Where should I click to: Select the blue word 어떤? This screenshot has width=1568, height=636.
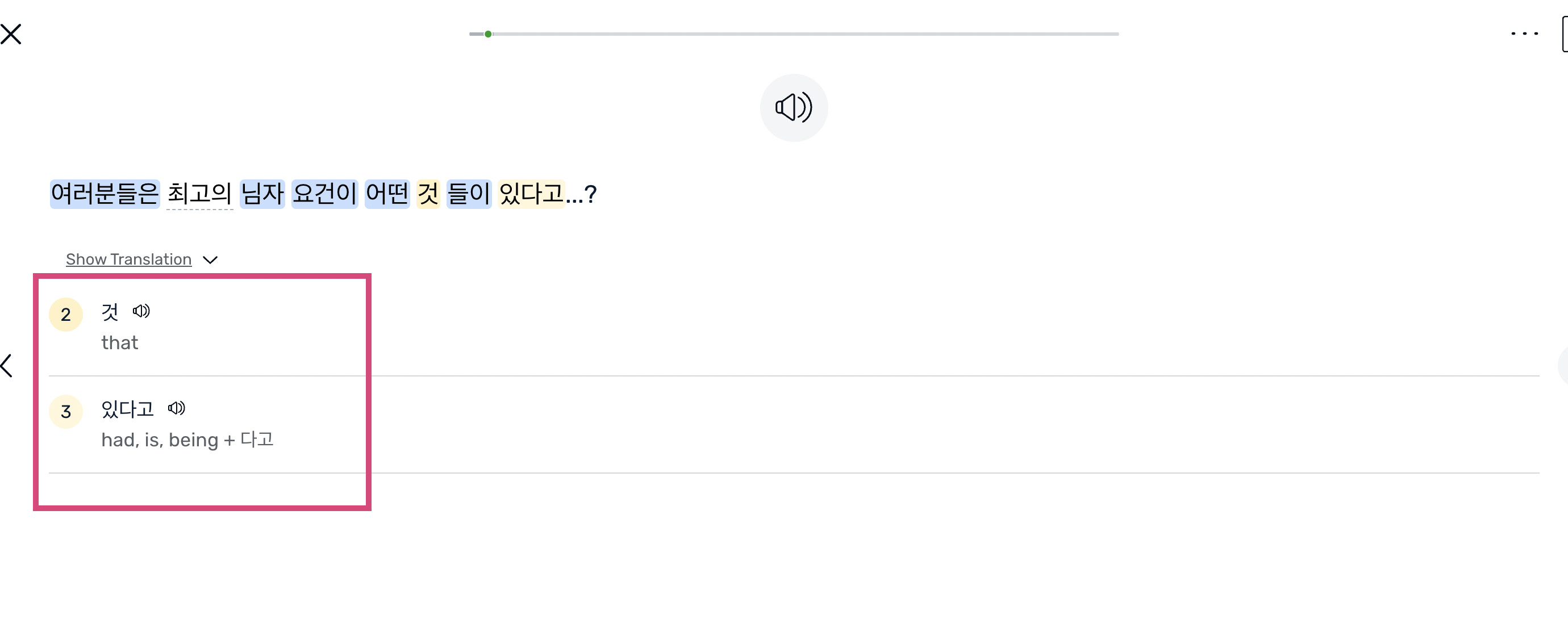coord(387,194)
